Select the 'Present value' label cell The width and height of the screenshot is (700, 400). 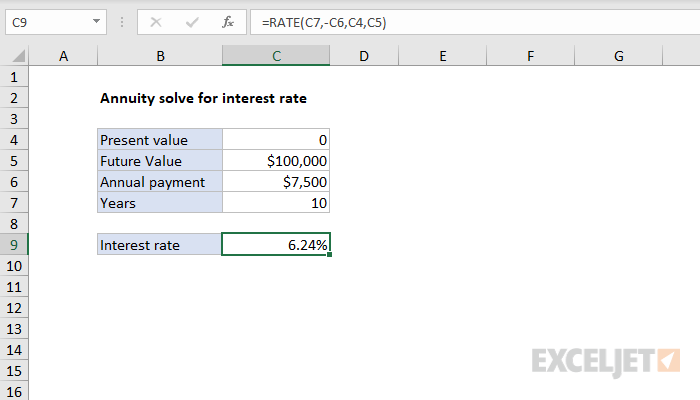tap(160, 140)
